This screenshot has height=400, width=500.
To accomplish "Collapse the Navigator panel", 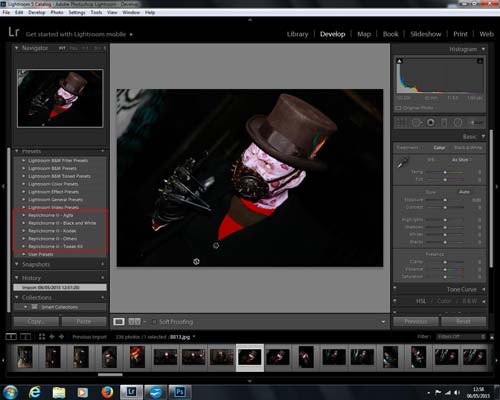I will [x=17, y=48].
